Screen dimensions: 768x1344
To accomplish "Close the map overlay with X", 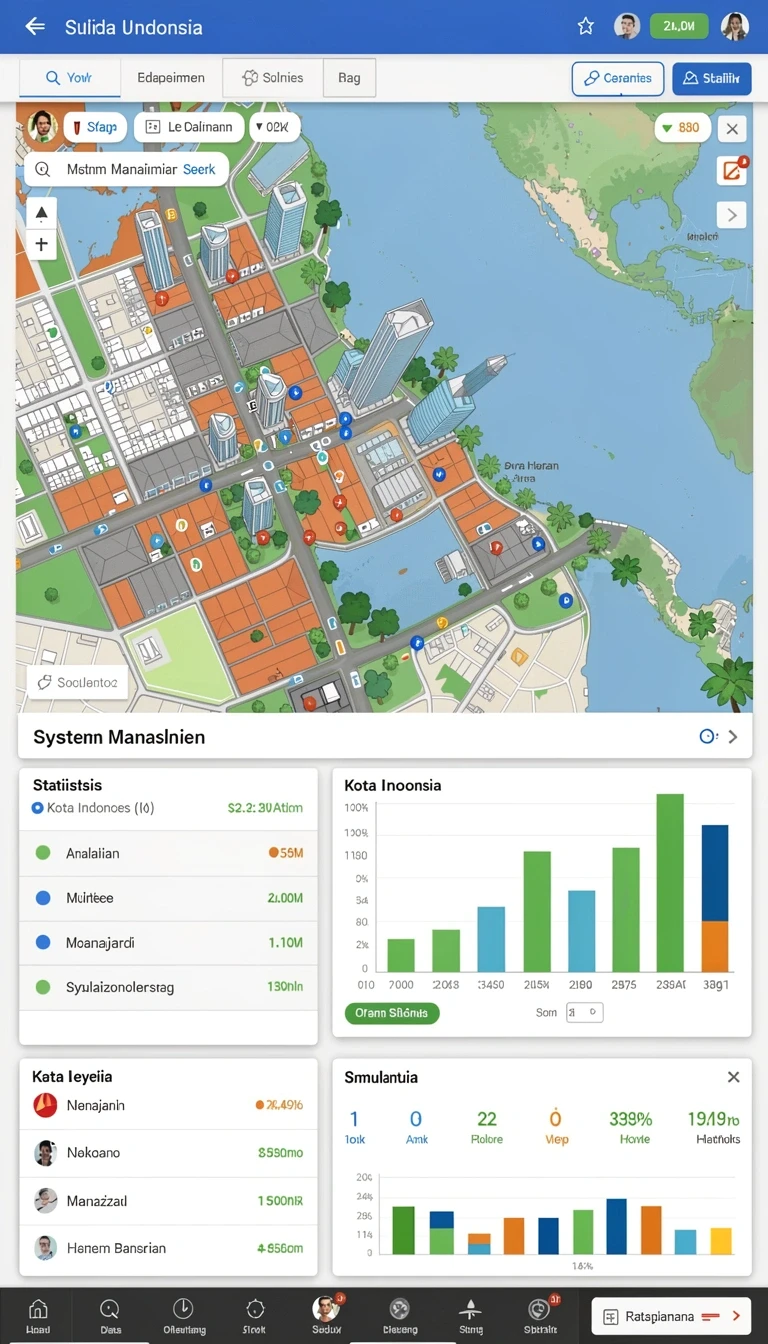I will [x=733, y=128].
